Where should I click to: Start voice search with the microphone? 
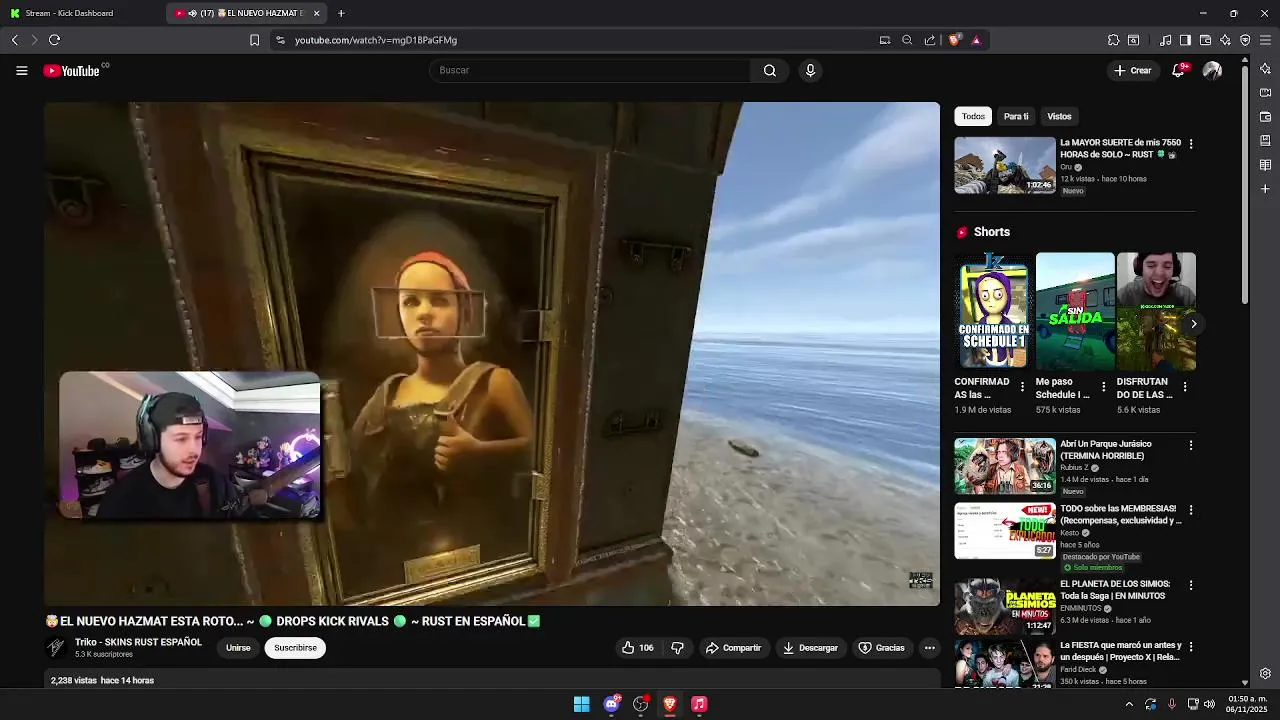(810, 70)
